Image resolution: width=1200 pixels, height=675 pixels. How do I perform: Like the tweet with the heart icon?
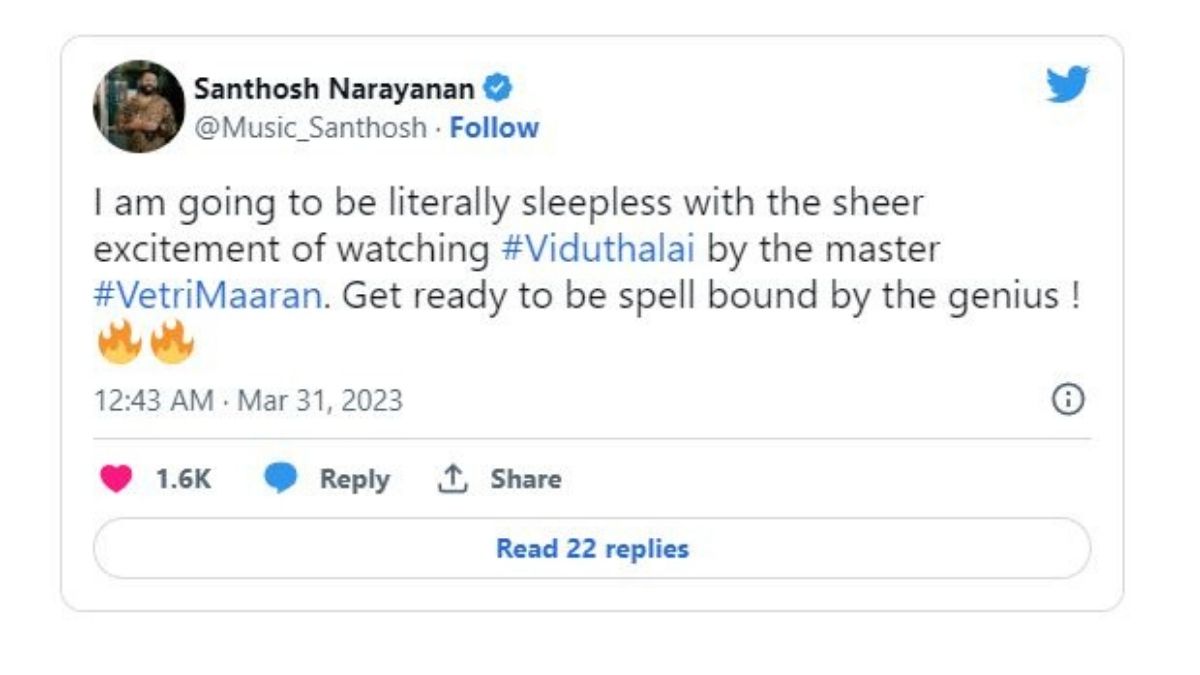point(114,478)
